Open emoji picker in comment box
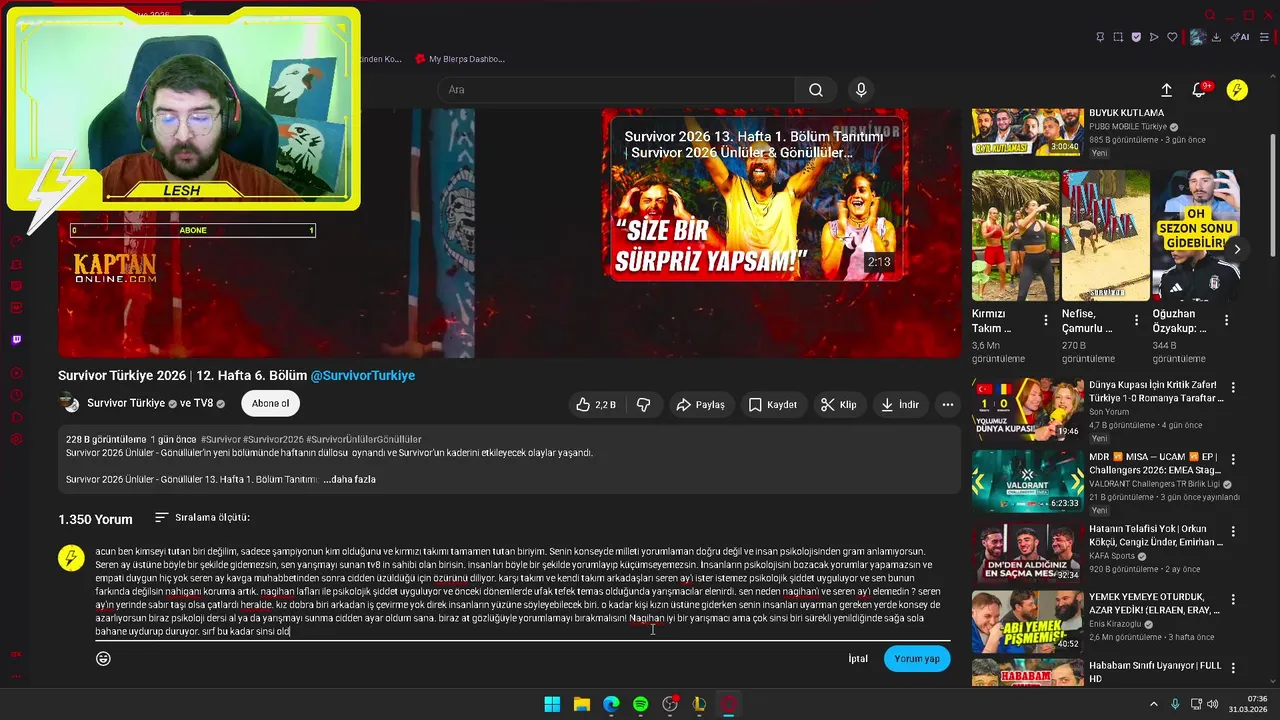This screenshot has width=1280, height=720. tap(103, 659)
